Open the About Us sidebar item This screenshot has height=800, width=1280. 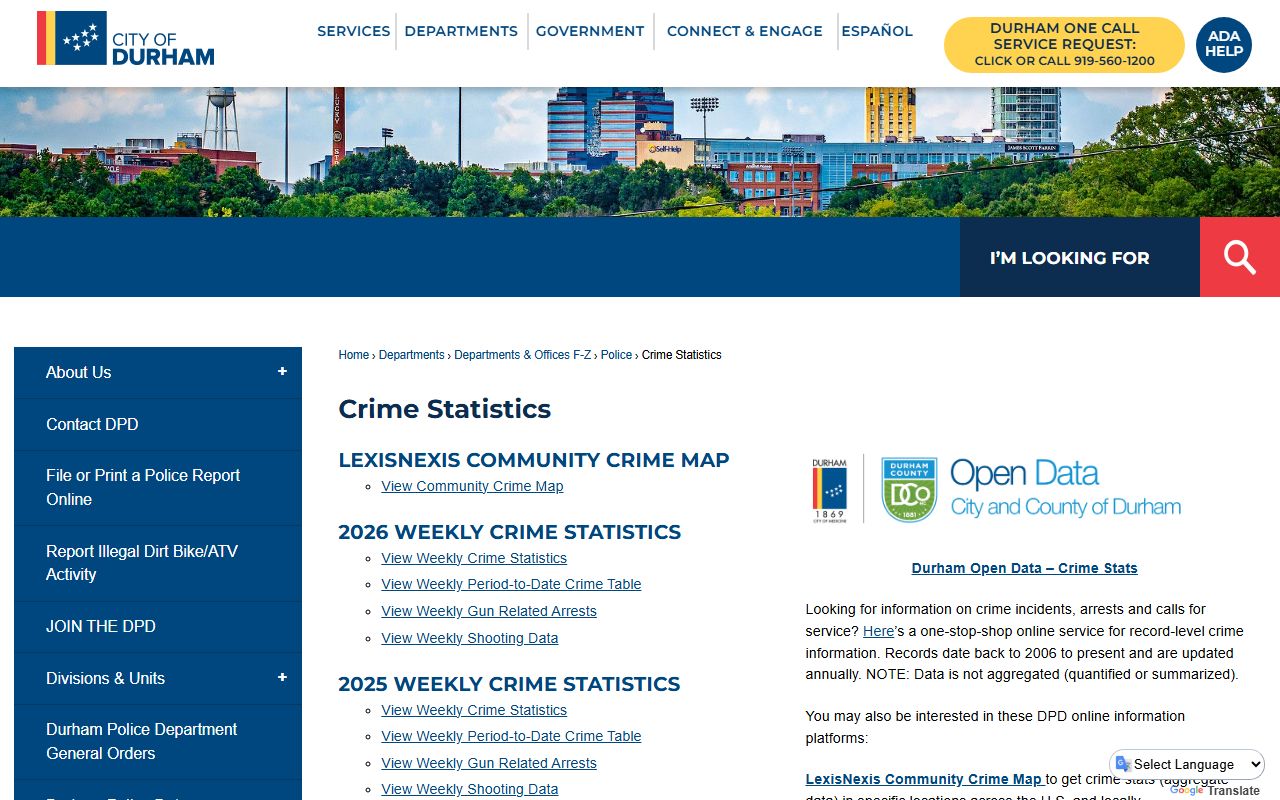pyautogui.click(x=158, y=372)
